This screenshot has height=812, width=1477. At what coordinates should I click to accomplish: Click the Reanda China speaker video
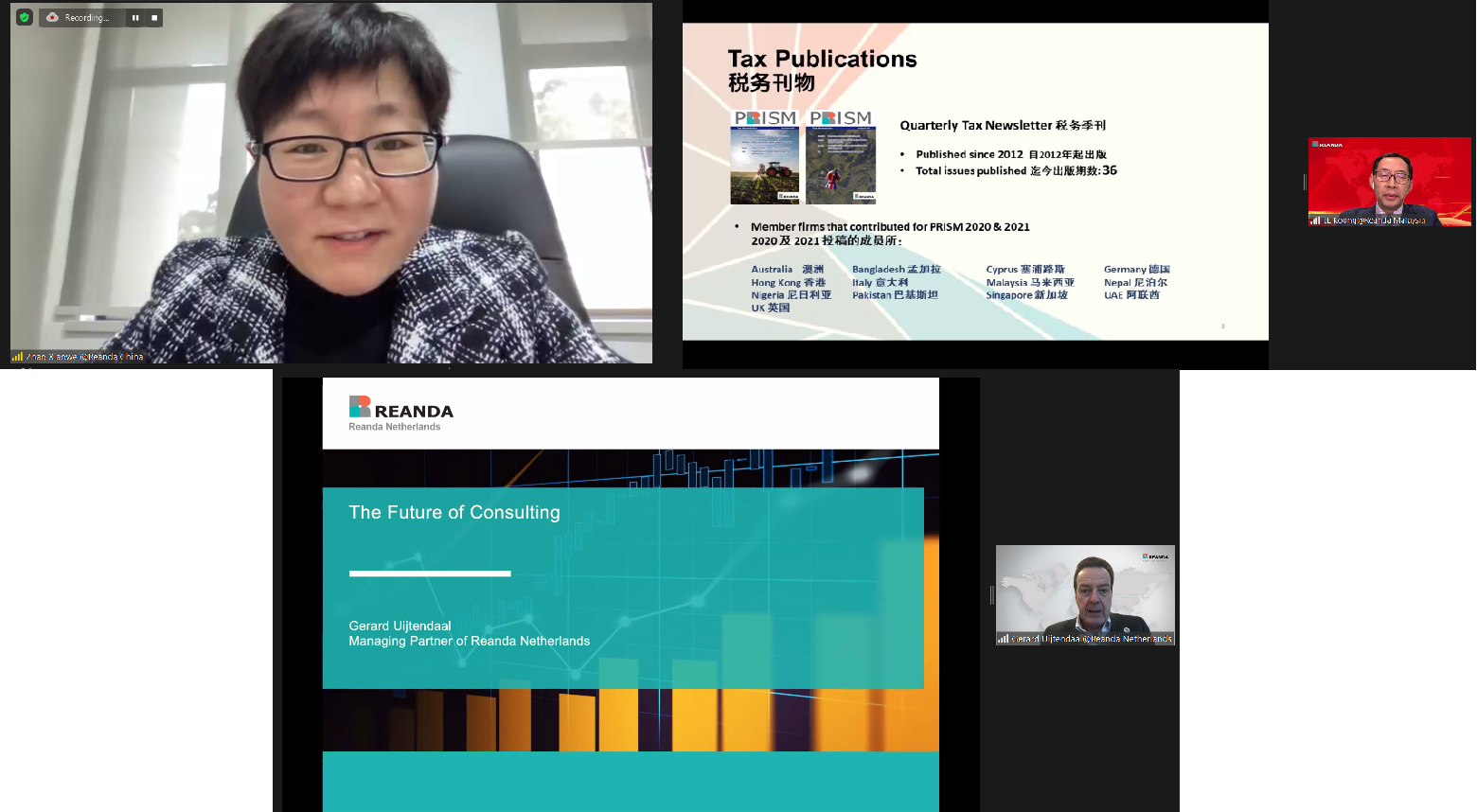pos(331,183)
